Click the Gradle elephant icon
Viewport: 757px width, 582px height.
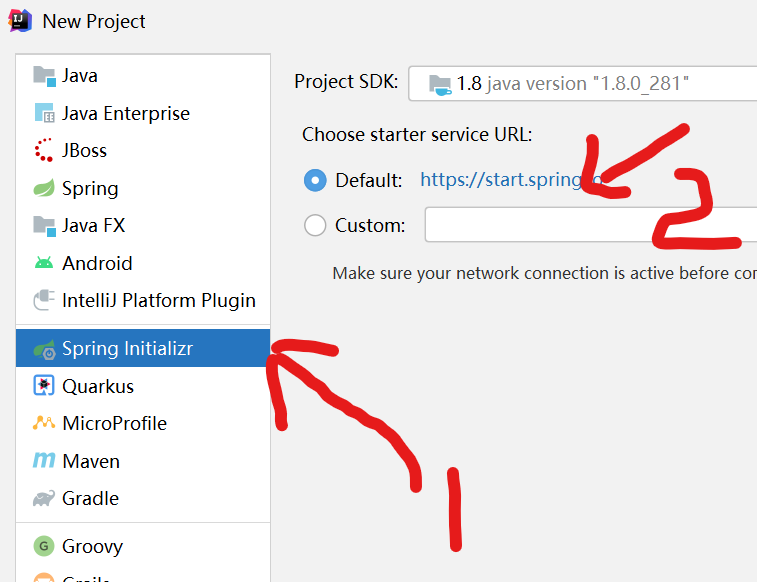(44, 498)
